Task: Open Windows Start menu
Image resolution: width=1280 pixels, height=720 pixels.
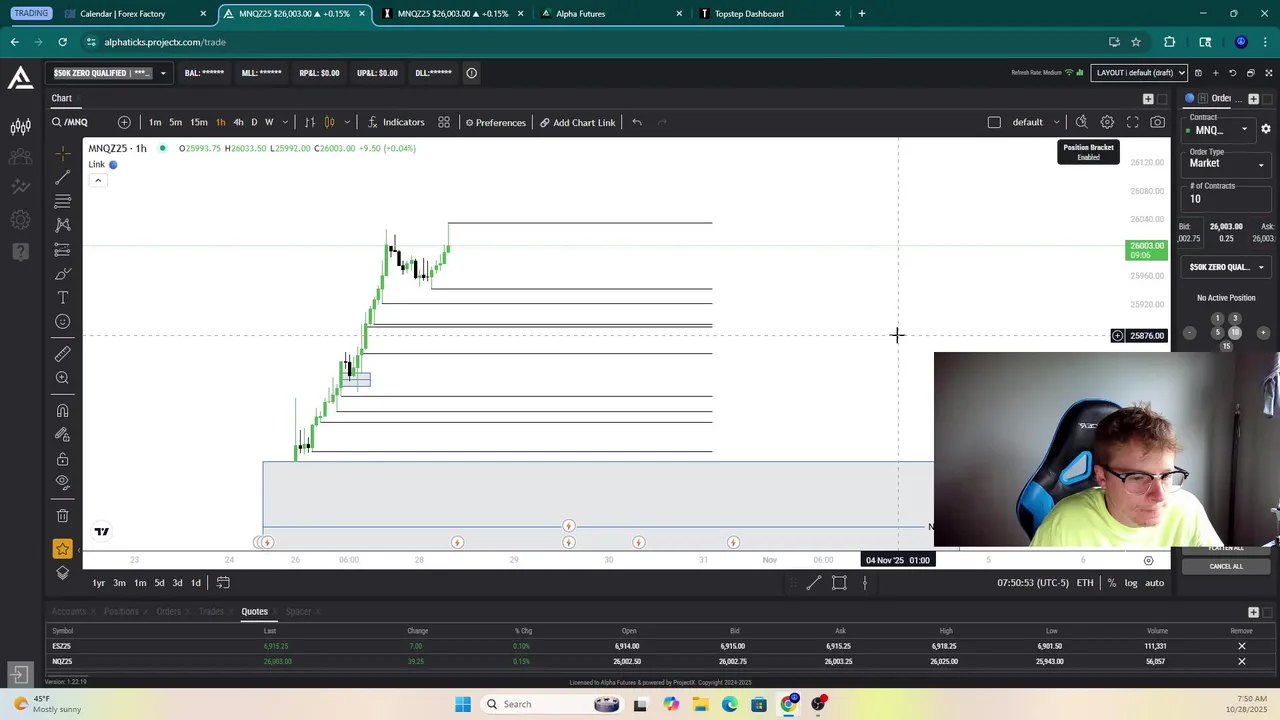Action: 463,704
